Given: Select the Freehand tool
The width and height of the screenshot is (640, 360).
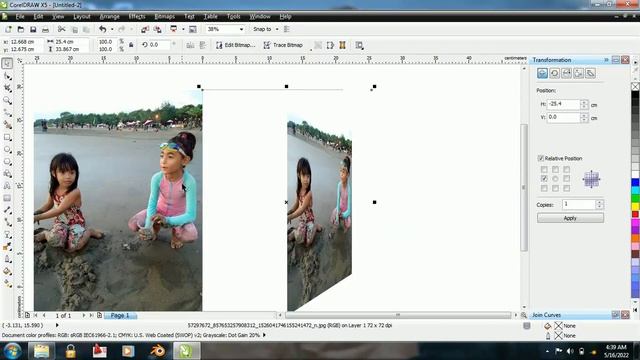Looking at the screenshot, I should coord(7,113).
